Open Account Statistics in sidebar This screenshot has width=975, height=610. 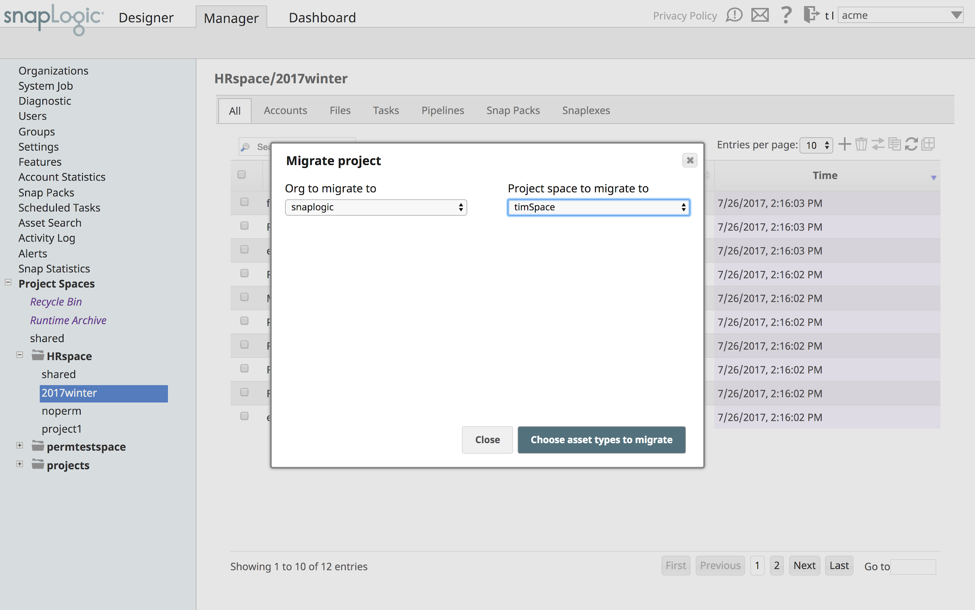(x=62, y=177)
